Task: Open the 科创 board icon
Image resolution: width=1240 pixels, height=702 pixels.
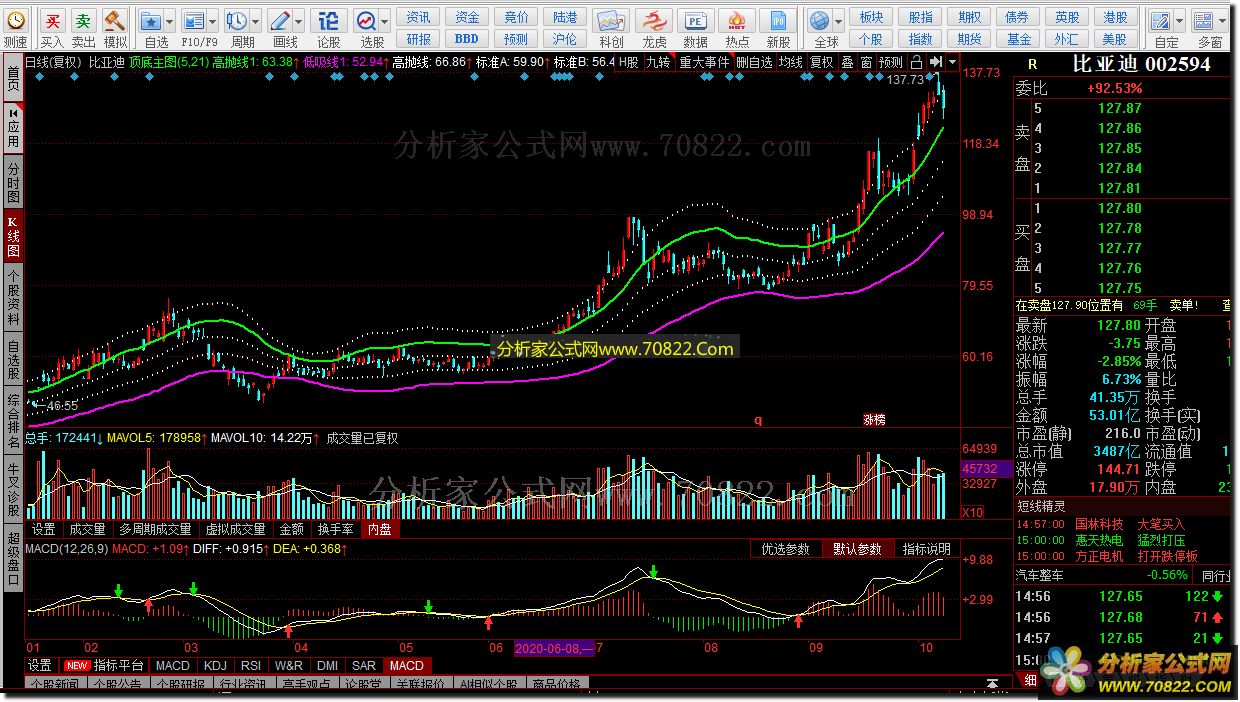Action: (611, 20)
